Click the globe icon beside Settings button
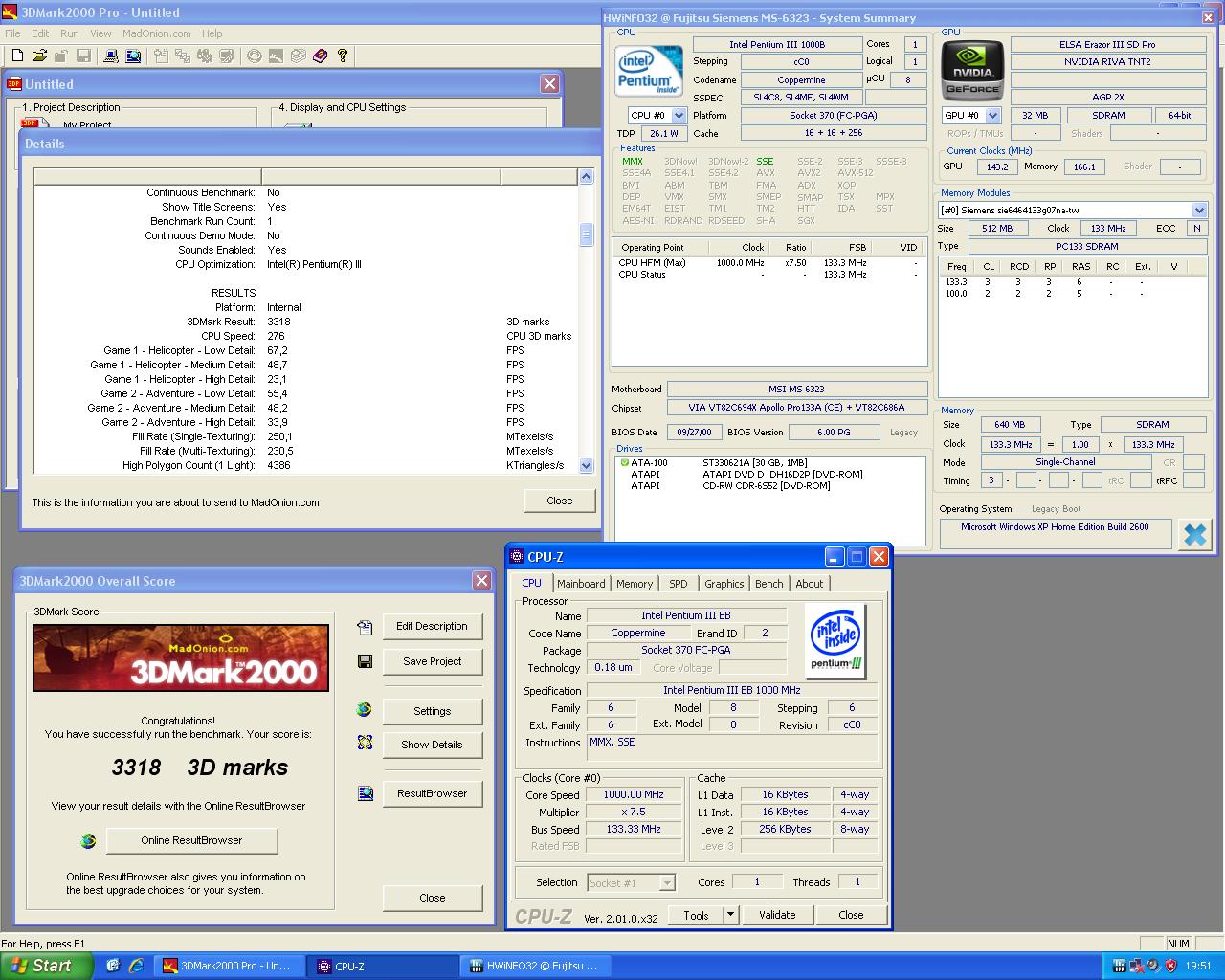The image size is (1225, 980). pyautogui.click(x=364, y=709)
